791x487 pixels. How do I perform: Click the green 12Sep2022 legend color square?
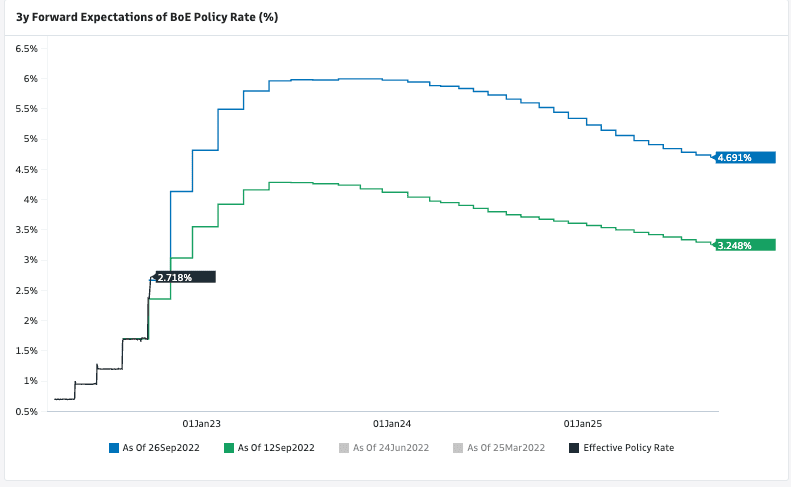[x=229, y=447]
